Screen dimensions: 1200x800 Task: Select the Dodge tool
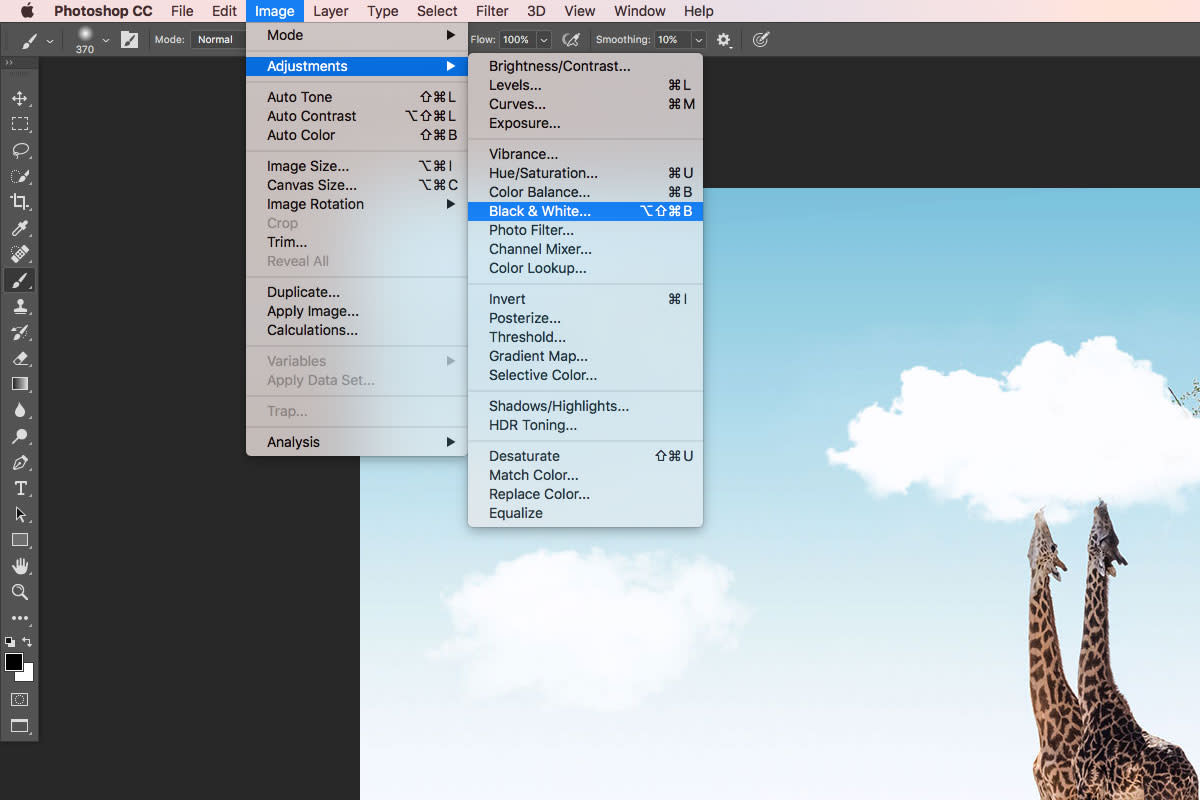pos(20,436)
